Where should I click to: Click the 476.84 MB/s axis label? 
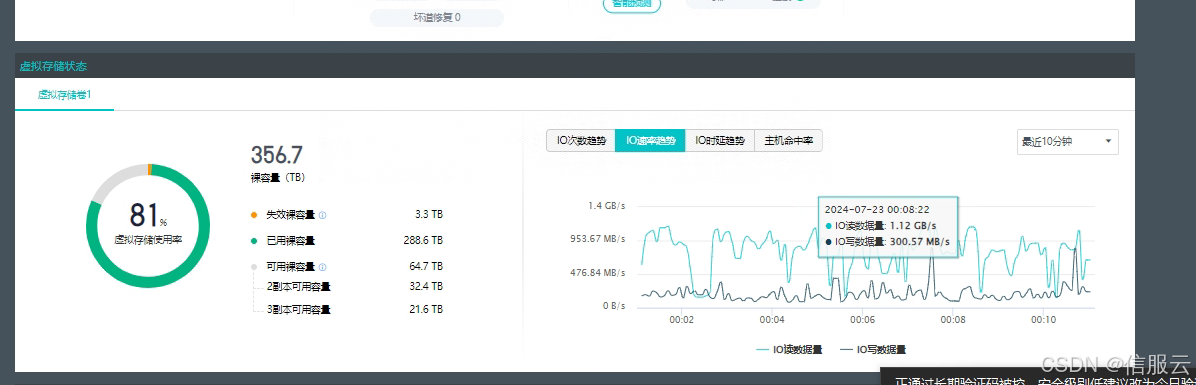[597, 272]
